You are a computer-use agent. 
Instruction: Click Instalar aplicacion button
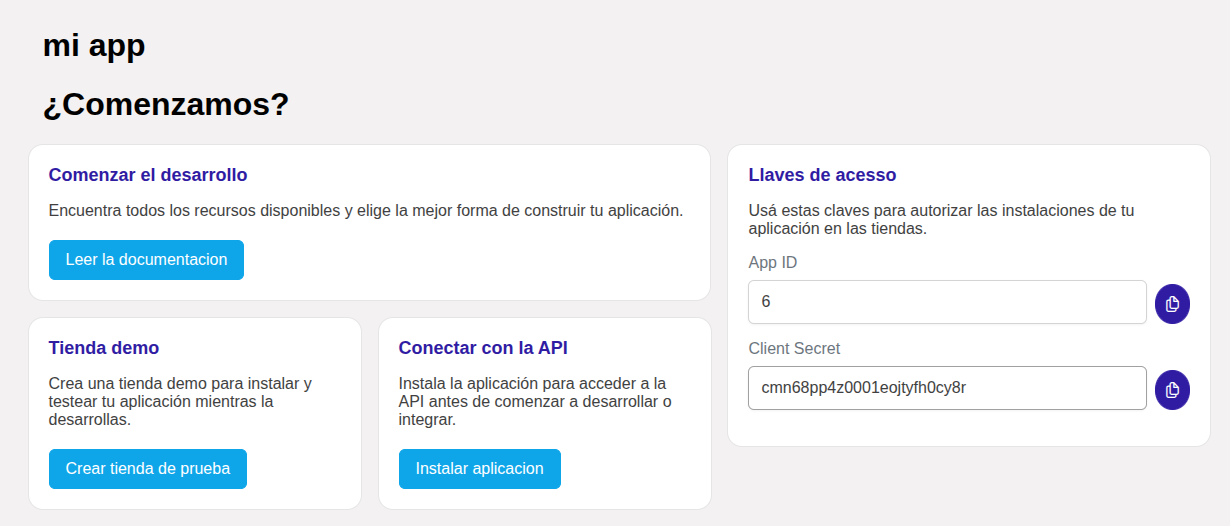tap(480, 469)
